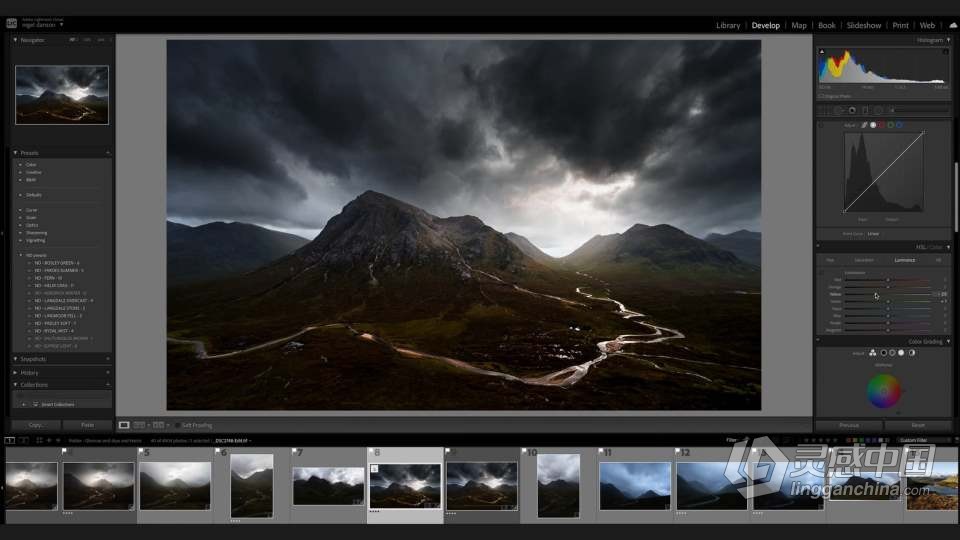
Task: Select the three-way view in Color Grading
Action: 873,353
